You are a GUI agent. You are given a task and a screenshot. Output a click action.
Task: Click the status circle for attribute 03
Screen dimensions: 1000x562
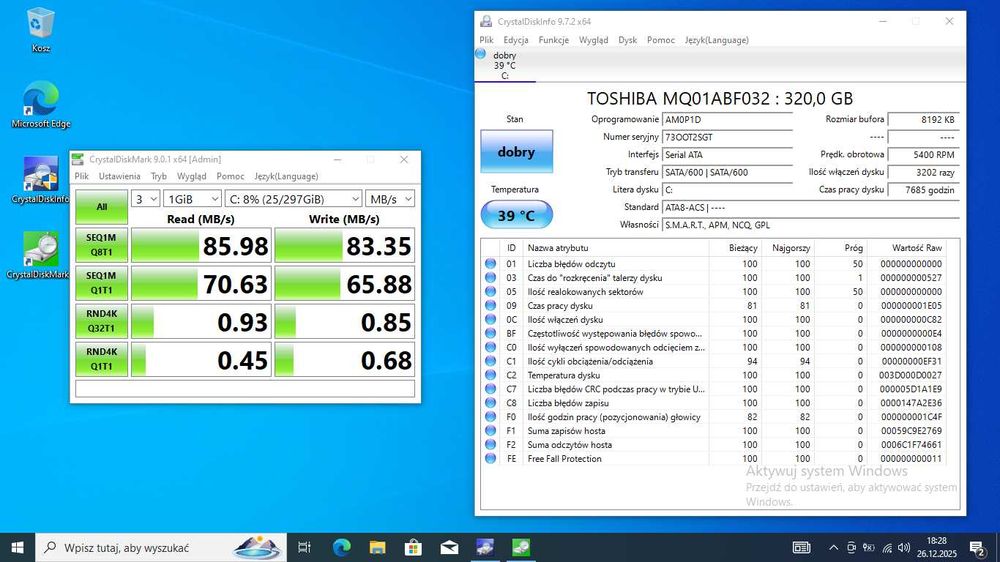point(490,277)
